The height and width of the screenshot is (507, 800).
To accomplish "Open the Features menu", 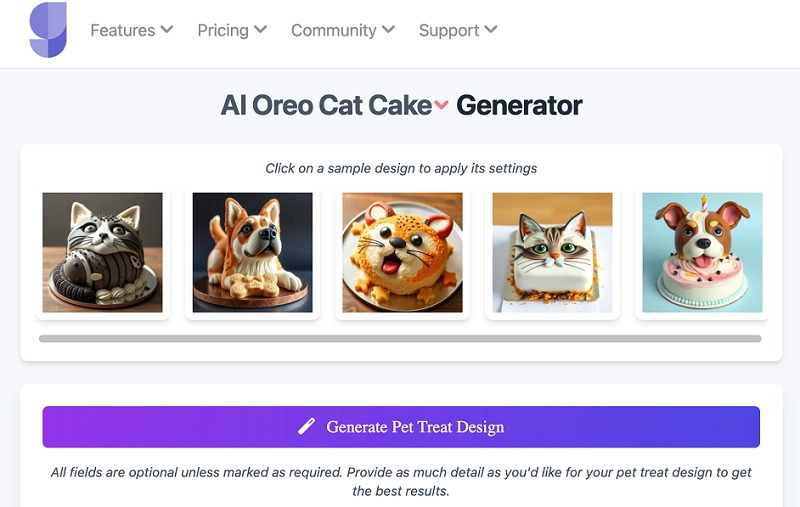I will (123, 30).
